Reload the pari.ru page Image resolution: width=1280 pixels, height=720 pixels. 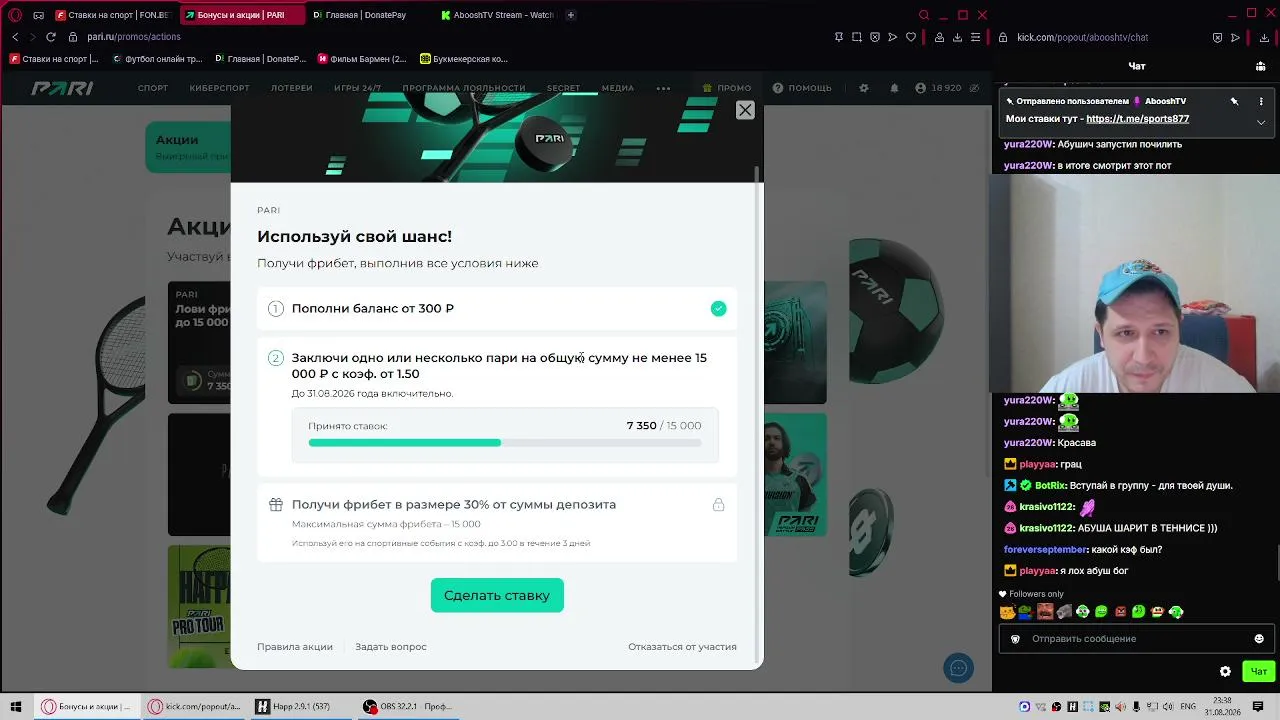point(51,37)
